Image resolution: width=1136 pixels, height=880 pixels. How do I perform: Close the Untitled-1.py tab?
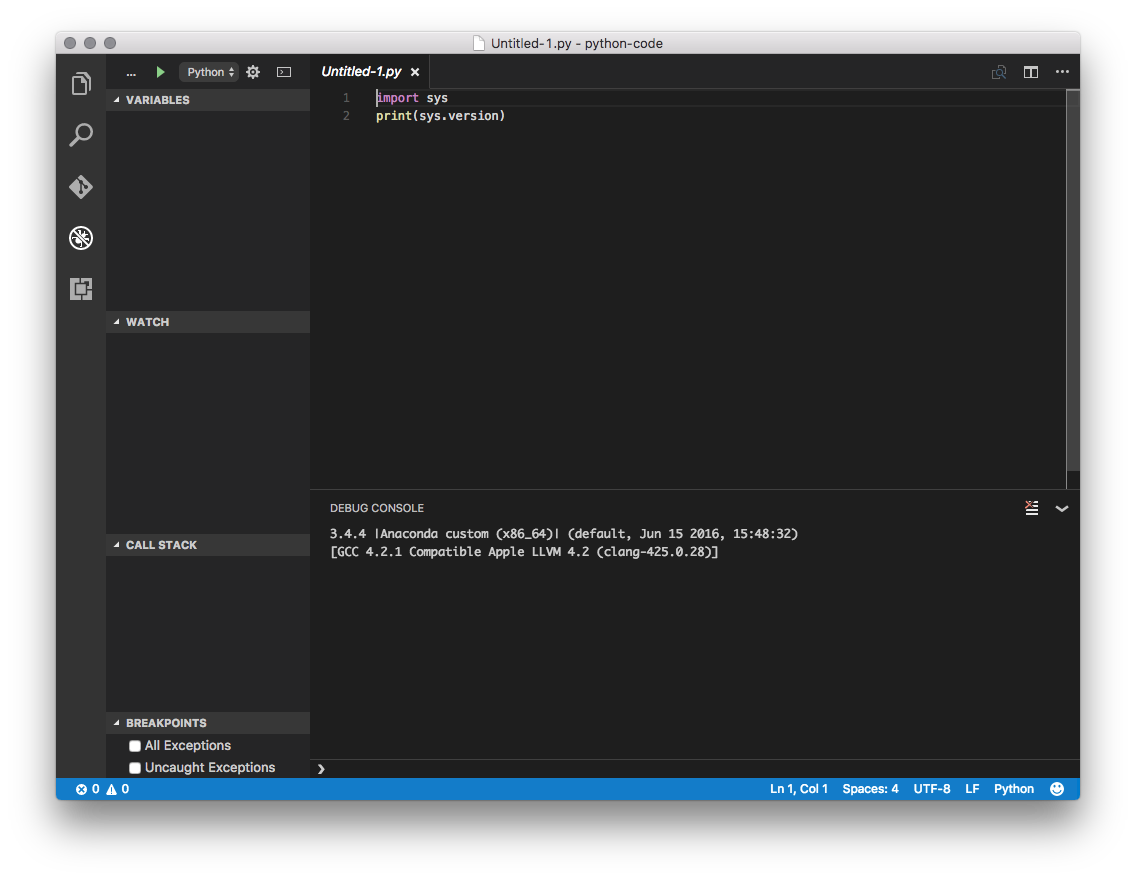tap(415, 72)
